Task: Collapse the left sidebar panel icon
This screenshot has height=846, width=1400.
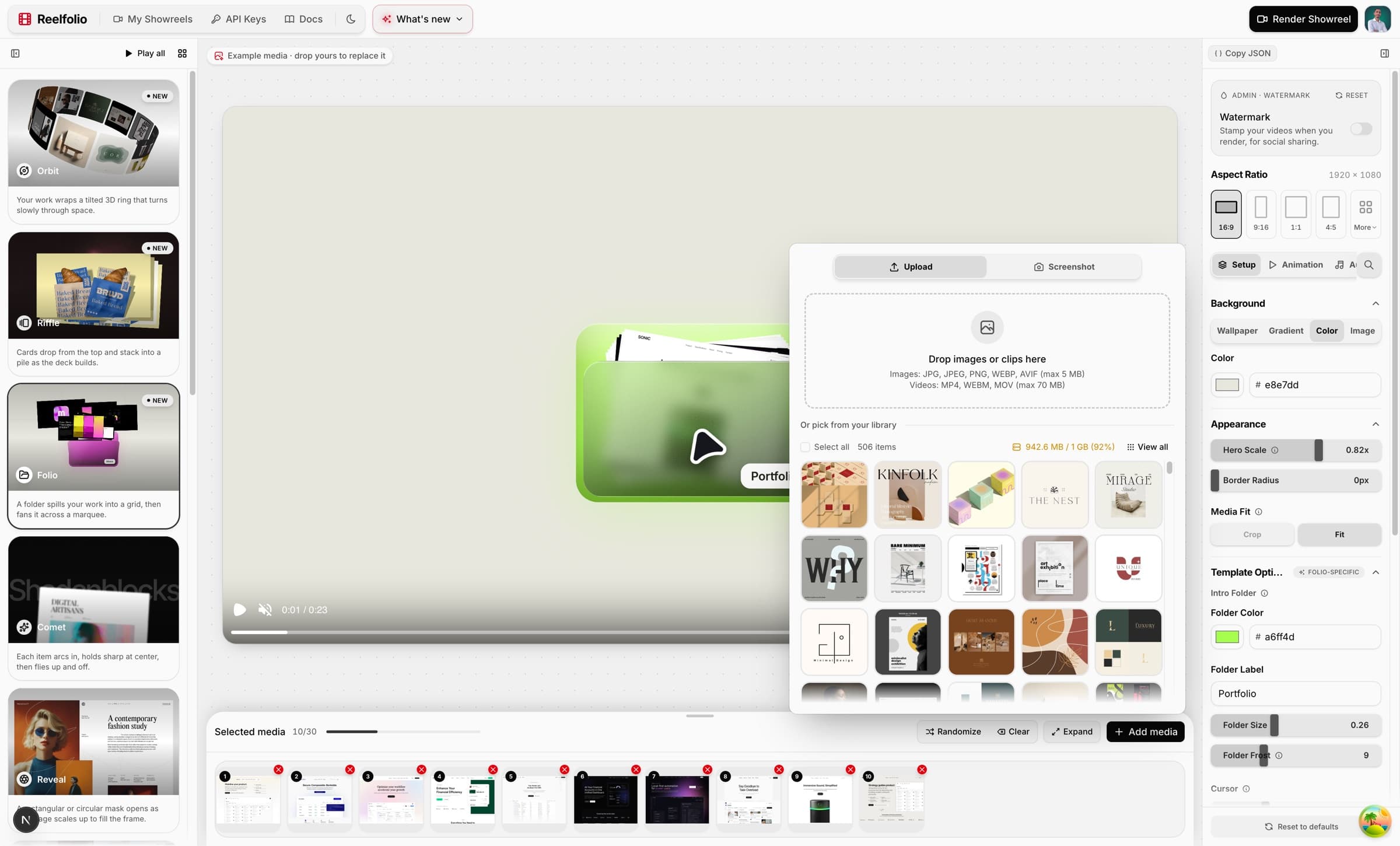Action: (x=15, y=54)
